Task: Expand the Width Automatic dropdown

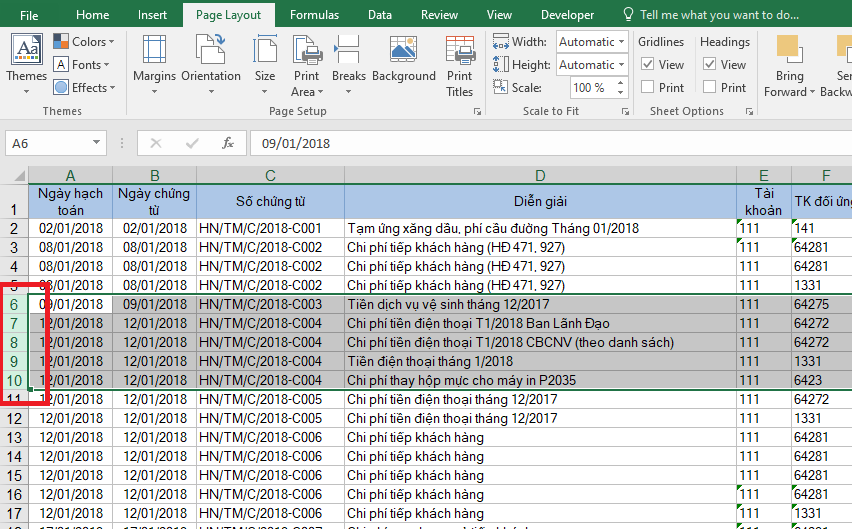Action: (622, 42)
